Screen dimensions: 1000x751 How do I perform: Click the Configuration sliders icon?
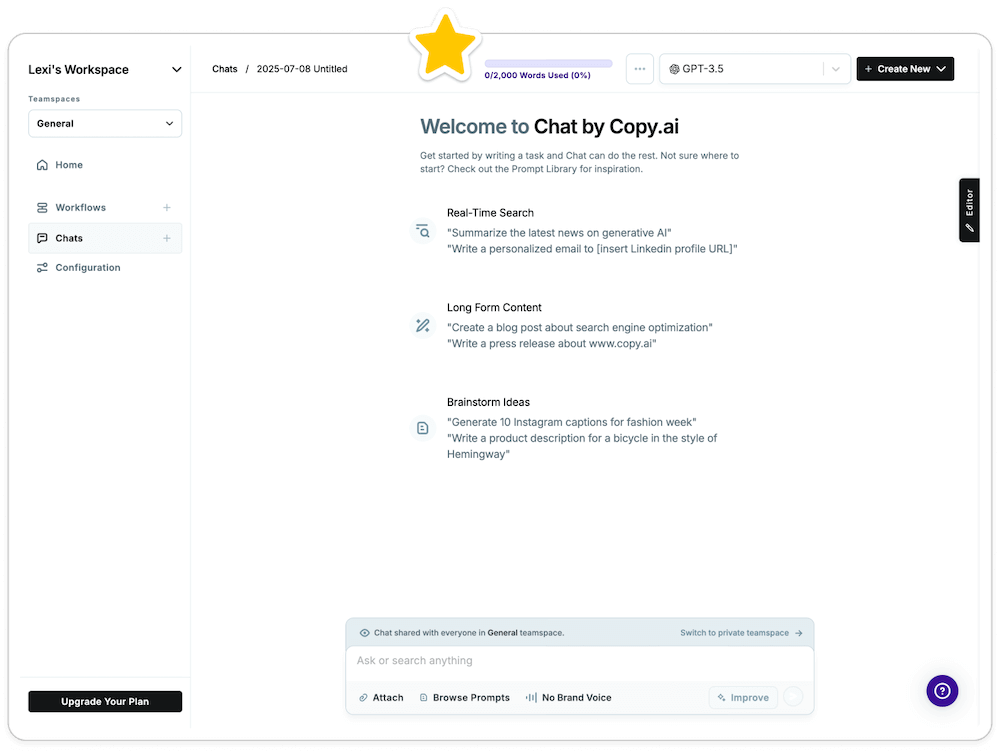click(42, 268)
